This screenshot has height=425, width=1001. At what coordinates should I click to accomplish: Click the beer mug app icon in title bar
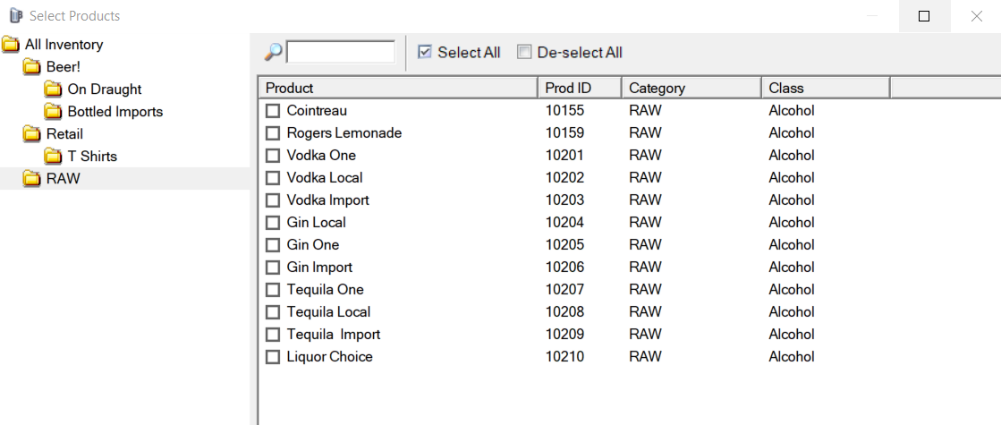(16, 16)
